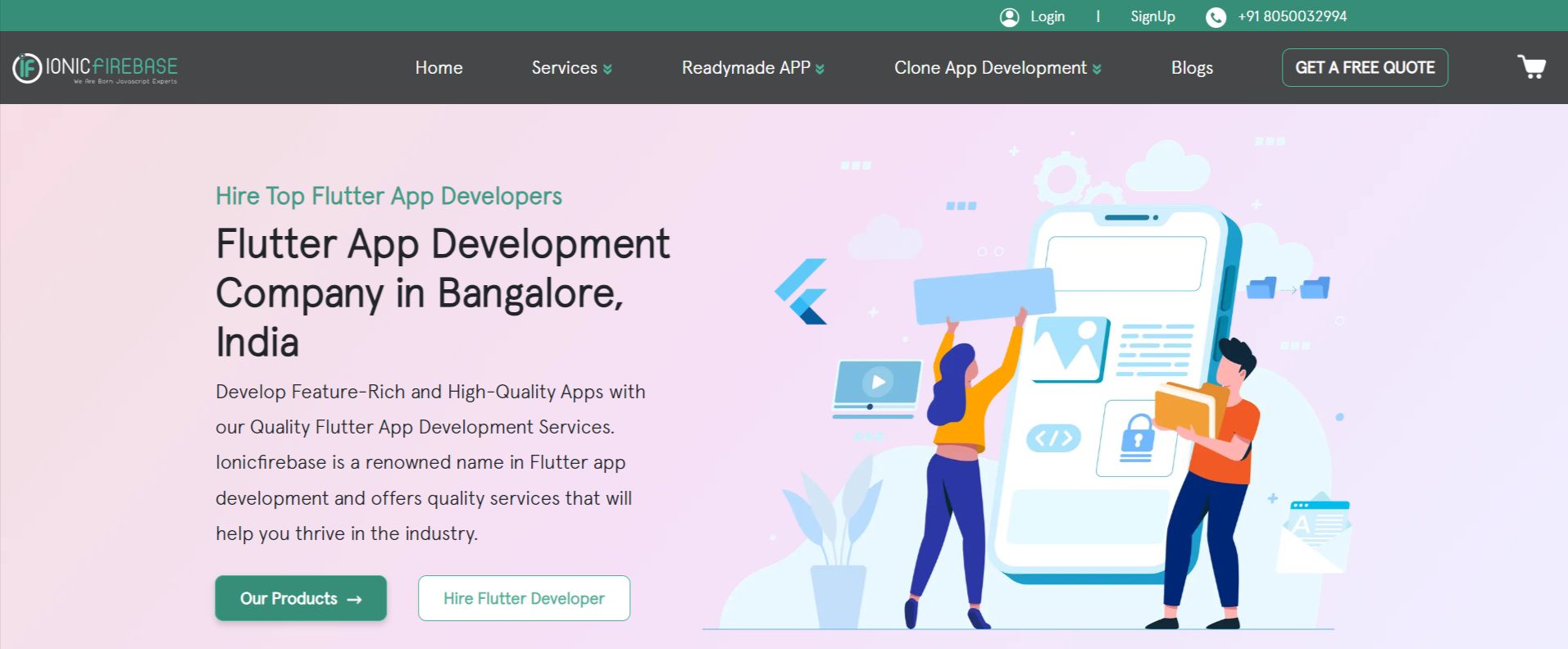Open the Login link
Viewport: 1568px width, 649px height.
pyautogui.click(x=1048, y=16)
